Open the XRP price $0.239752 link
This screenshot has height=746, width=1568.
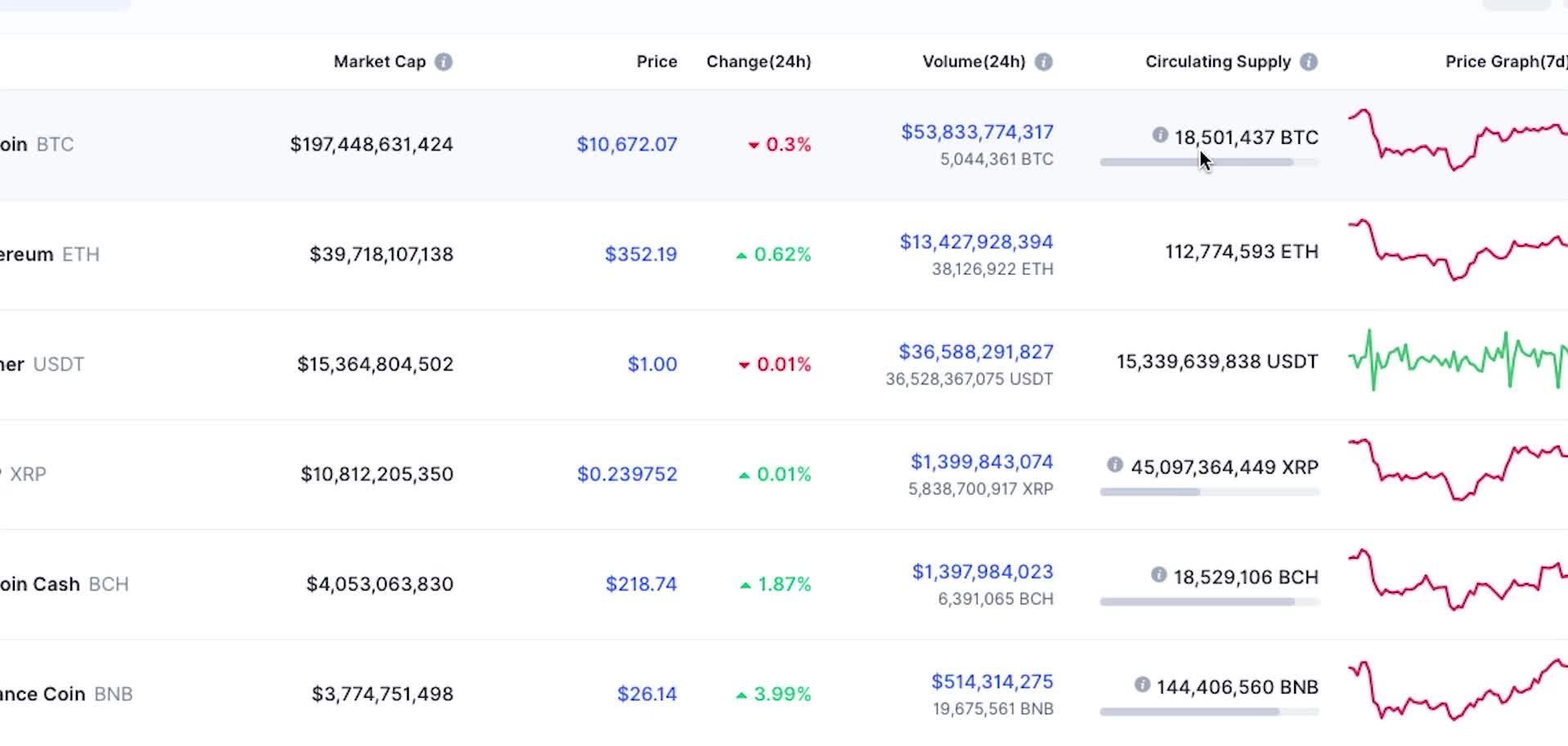(627, 474)
